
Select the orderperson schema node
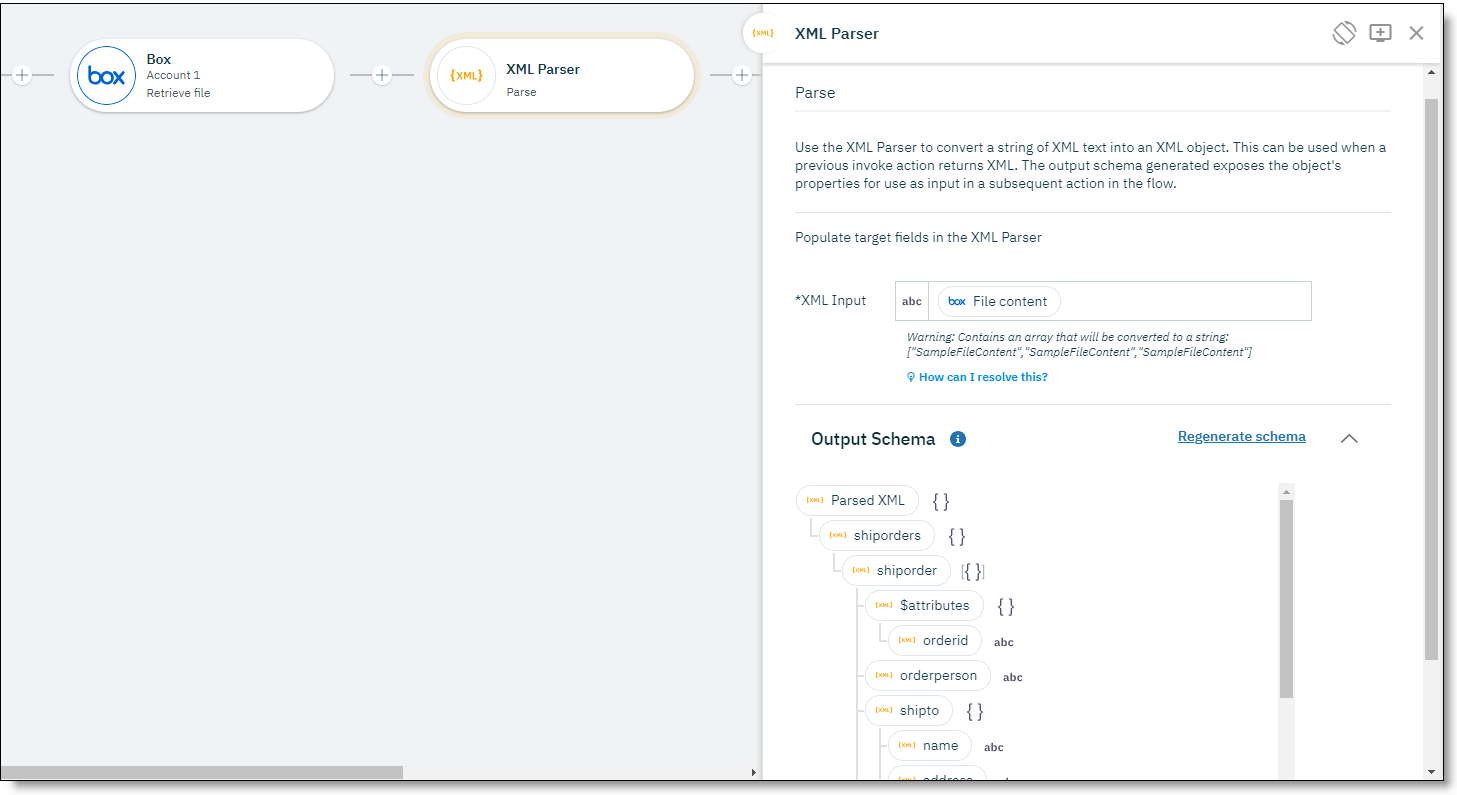tap(927, 675)
